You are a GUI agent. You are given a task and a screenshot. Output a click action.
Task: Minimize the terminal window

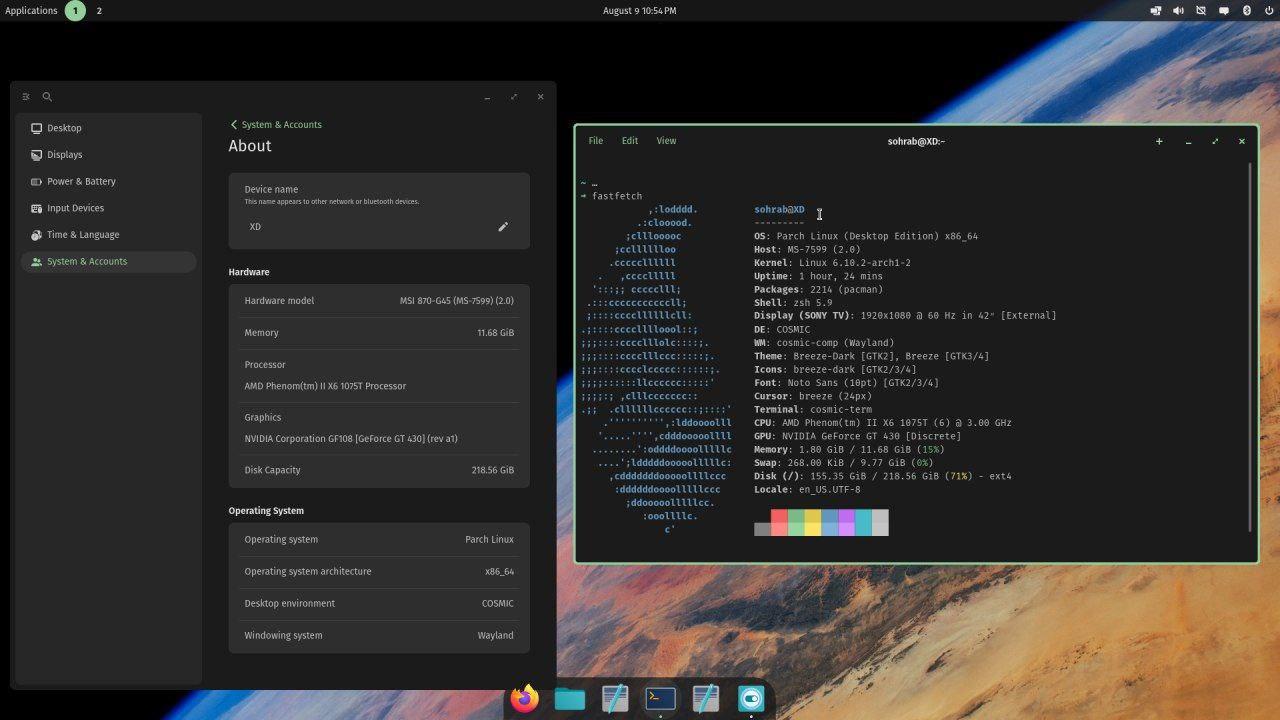pos(1188,142)
